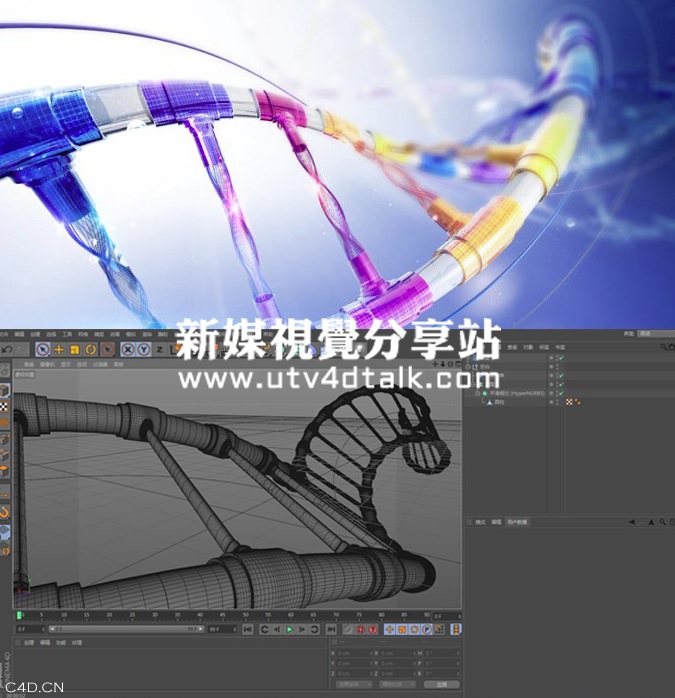The width and height of the screenshot is (675, 698).
Task: Toggle visibility dots of HyperNURBS object
Action: pyautogui.click(x=557, y=394)
